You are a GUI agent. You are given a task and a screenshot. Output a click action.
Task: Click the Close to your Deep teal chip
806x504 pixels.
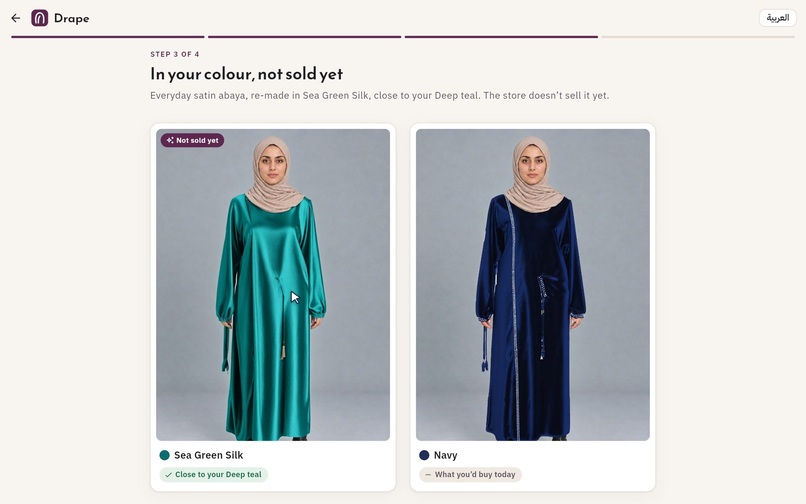(x=213, y=475)
